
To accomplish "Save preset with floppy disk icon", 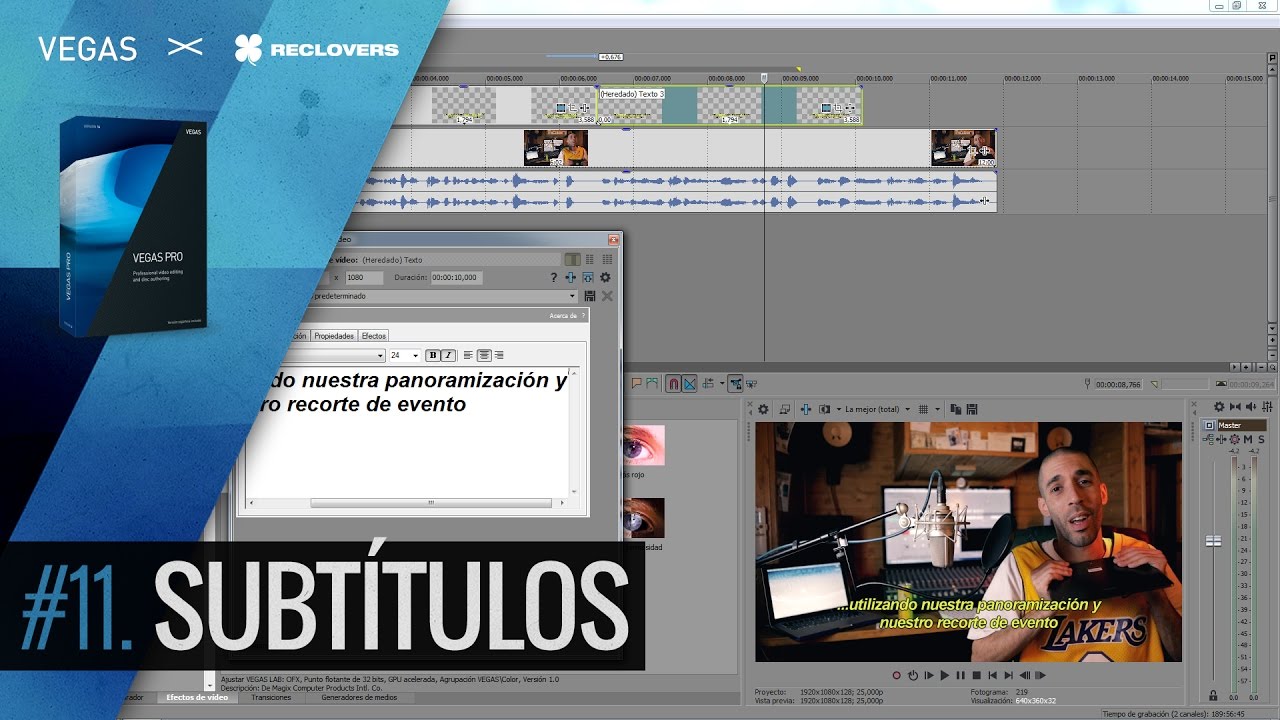I will coord(590,296).
